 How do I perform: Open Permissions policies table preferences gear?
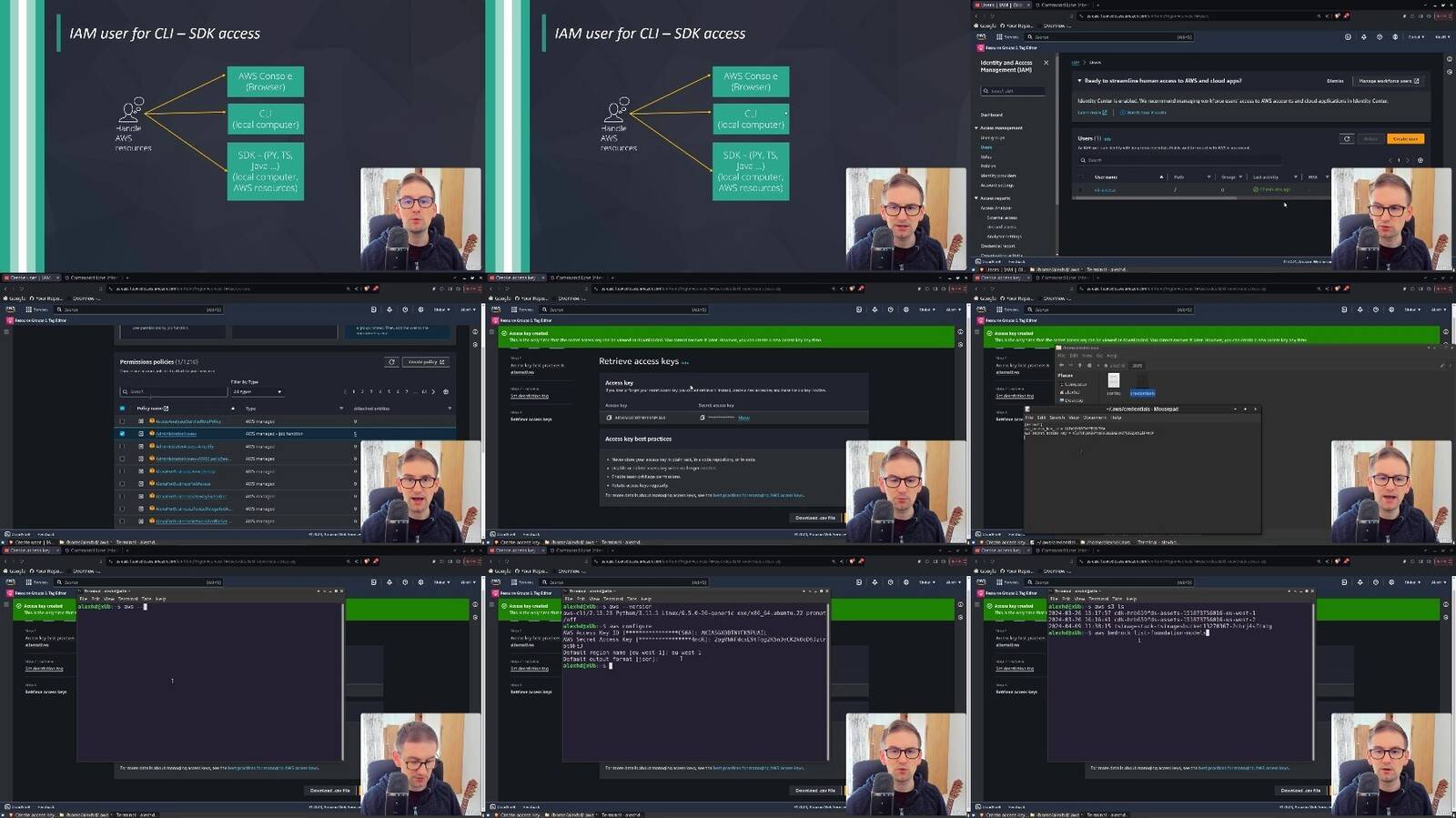point(446,391)
